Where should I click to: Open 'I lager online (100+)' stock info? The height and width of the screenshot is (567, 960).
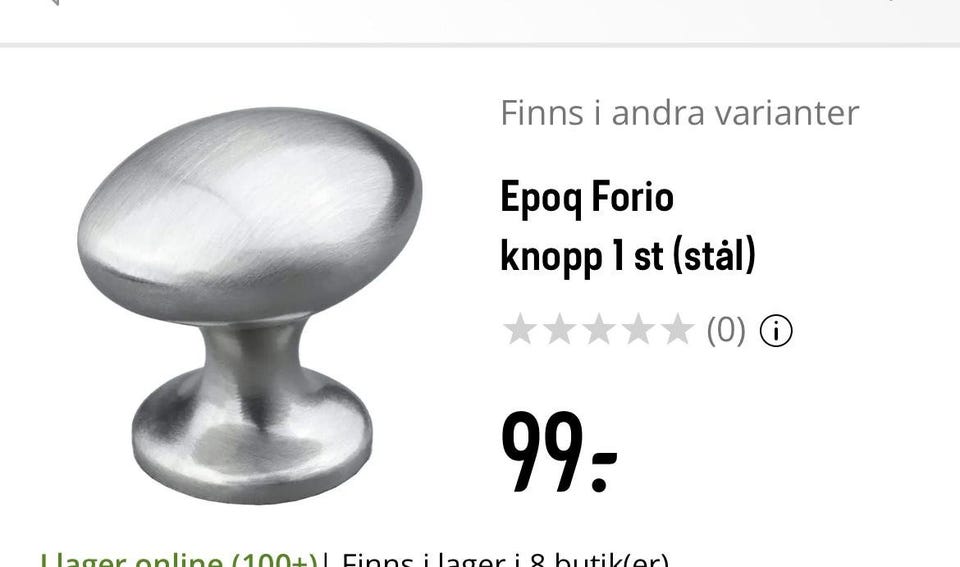[x=179, y=560]
